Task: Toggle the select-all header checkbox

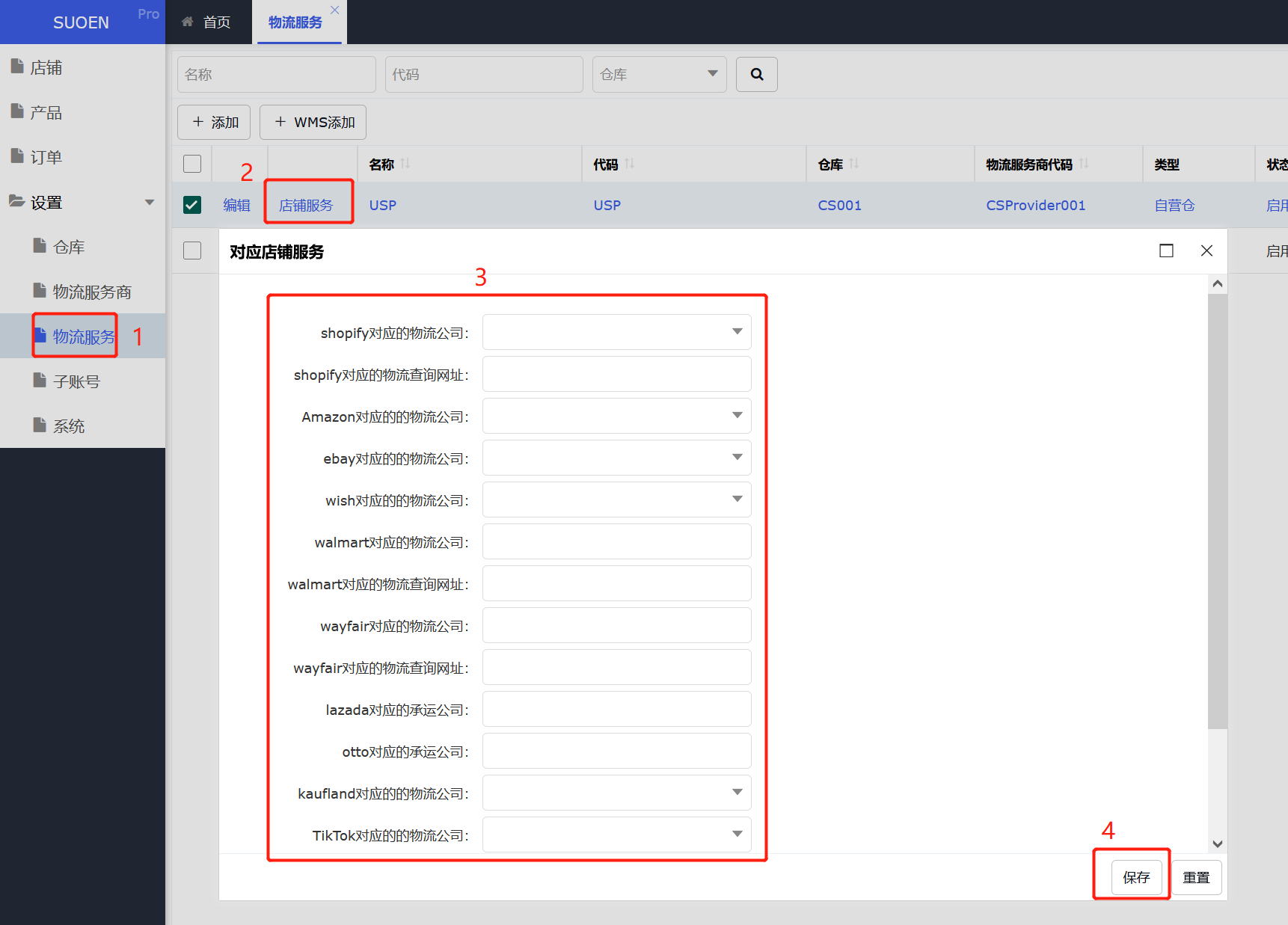Action: coord(192,164)
